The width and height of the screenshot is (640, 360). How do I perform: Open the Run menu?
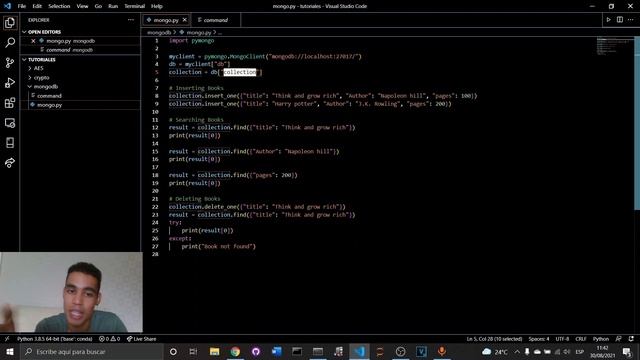[x=113, y=6]
